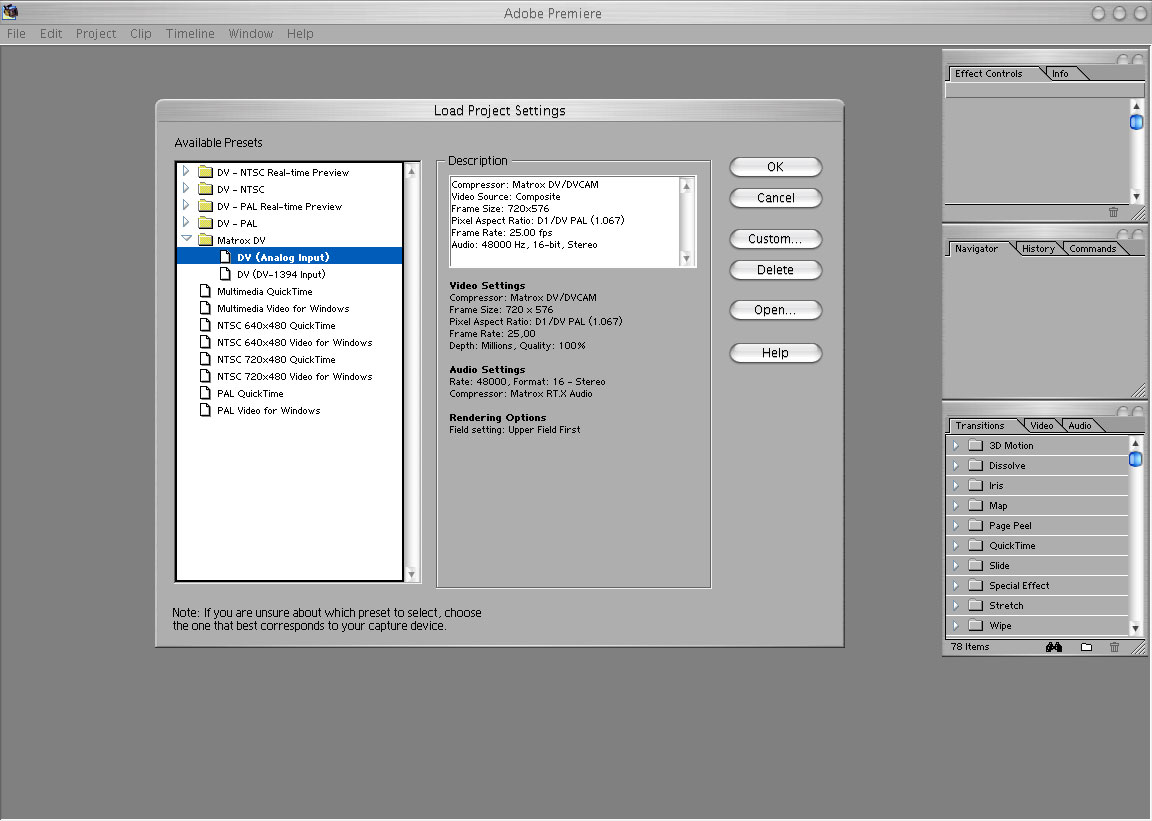Click the new folder icon in Transitions panel
This screenshot has height=821, width=1152.
point(1087,647)
